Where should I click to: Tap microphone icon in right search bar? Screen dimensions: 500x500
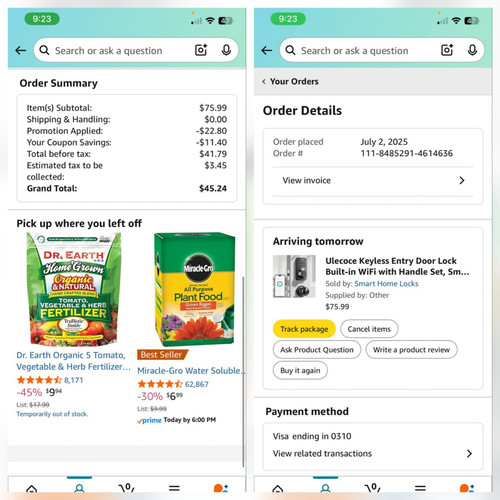(x=472, y=50)
